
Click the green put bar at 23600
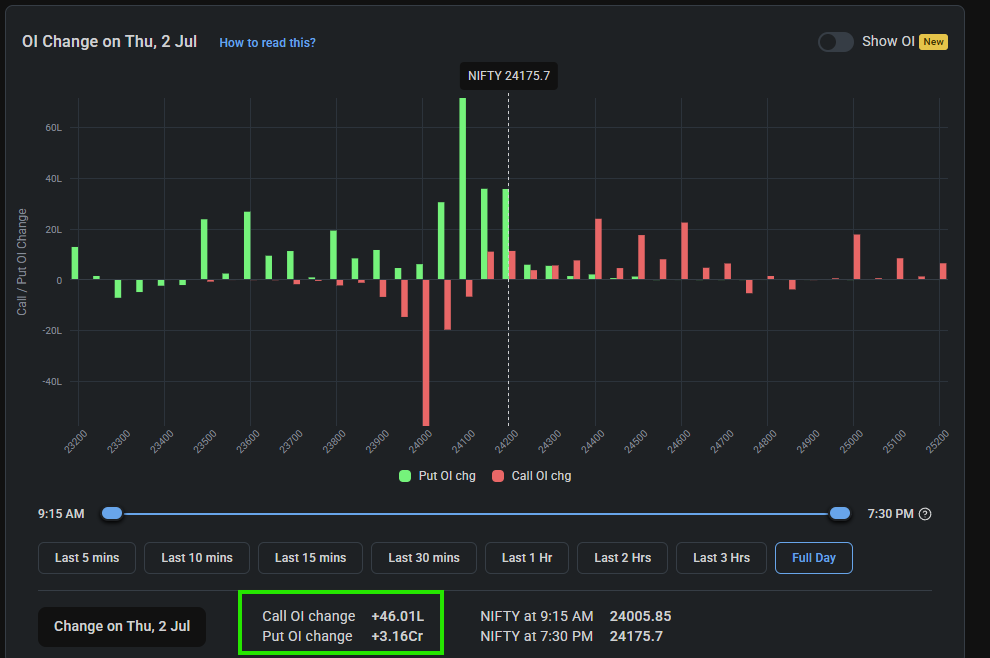248,246
